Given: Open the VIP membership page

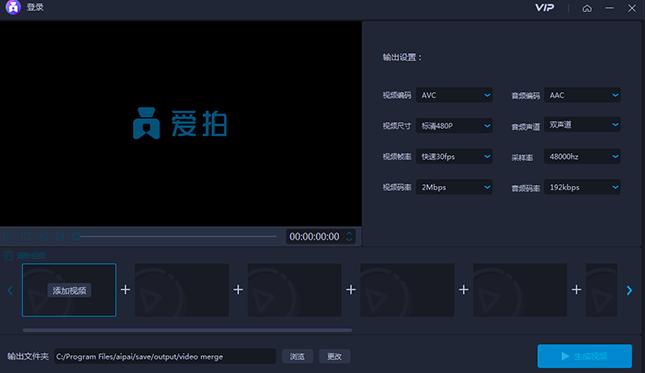Looking at the screenshot, I should (545, 8).
